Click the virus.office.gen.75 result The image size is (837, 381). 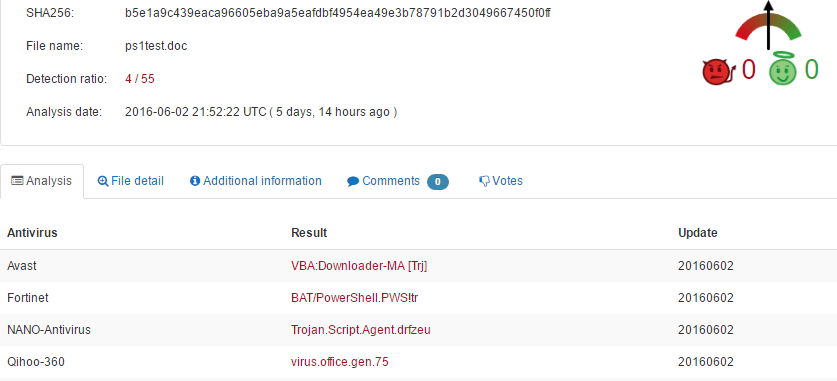[x=339, y=362]
